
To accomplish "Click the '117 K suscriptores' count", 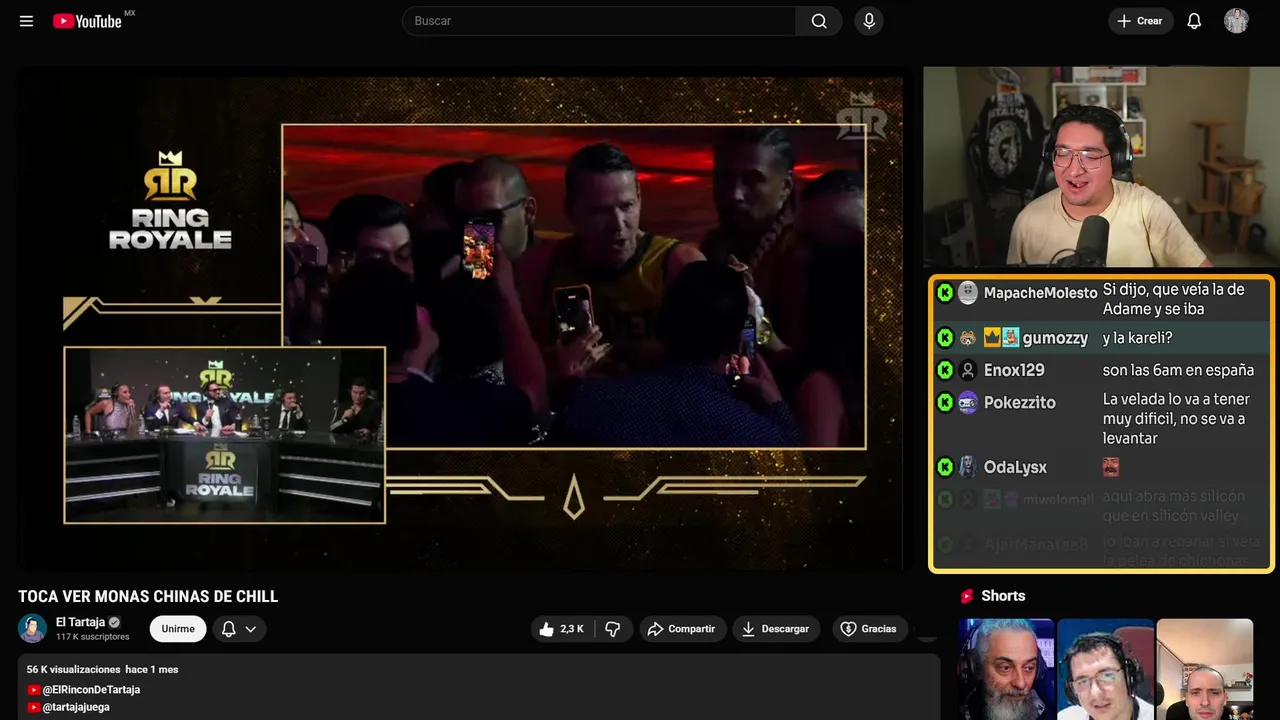I will [x=92, y=637].
